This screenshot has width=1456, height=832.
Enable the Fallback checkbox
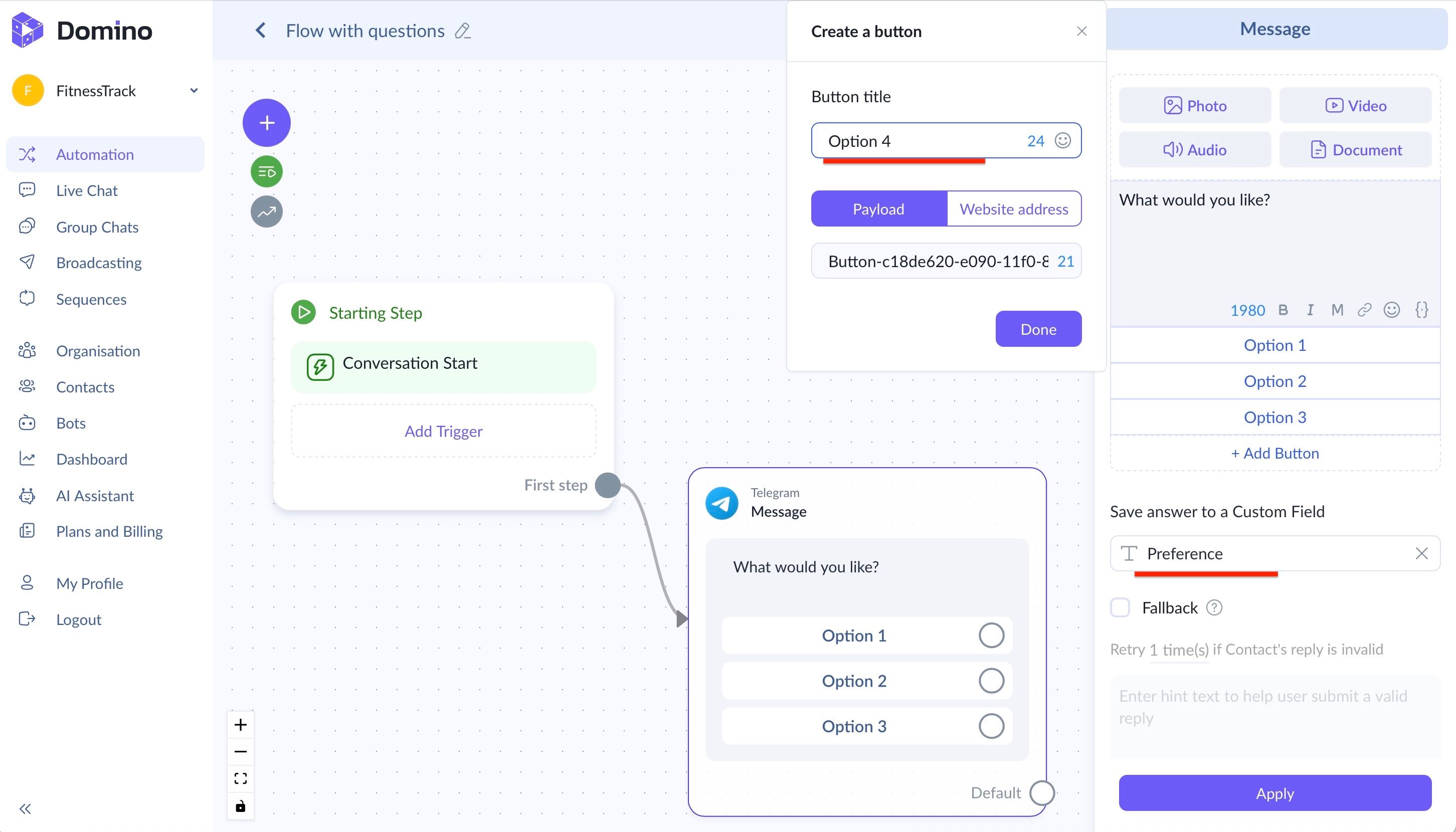tap(1120, 607)
